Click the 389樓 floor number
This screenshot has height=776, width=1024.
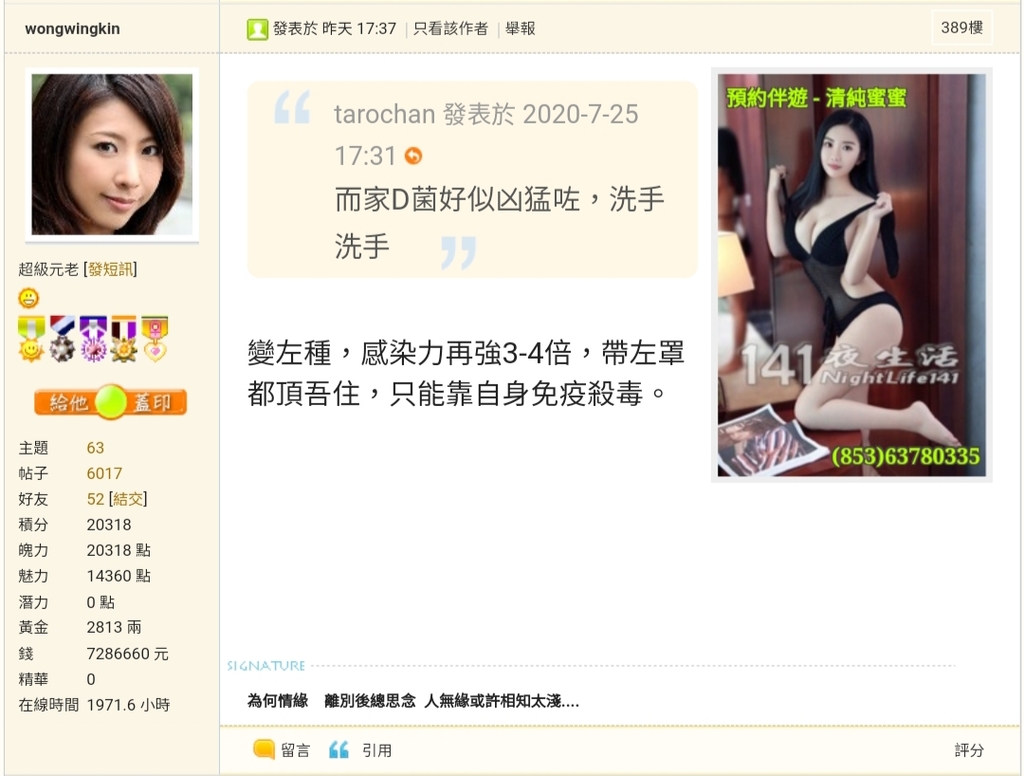(962, 27)
